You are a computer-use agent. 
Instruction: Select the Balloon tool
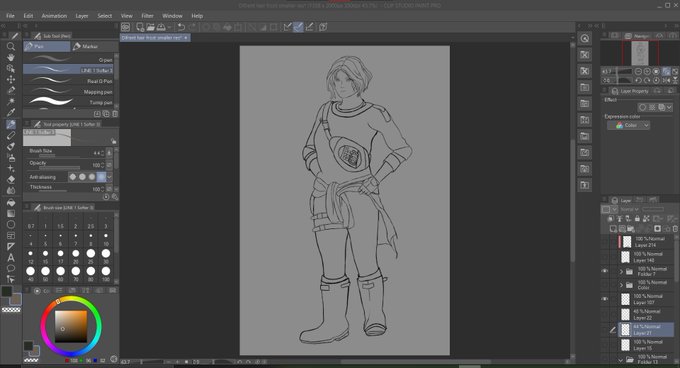coord(11,269)
